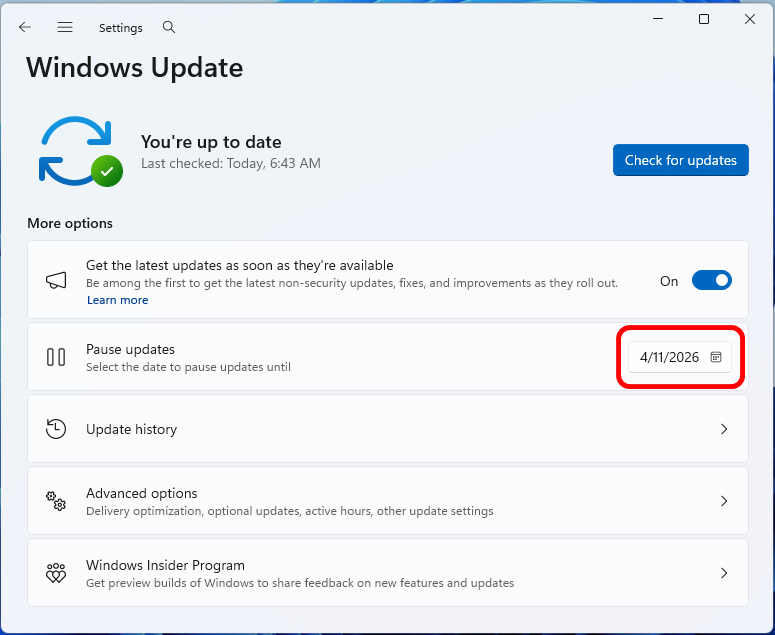Open the pause-until date picker 4/11/2026

[680, 357]
